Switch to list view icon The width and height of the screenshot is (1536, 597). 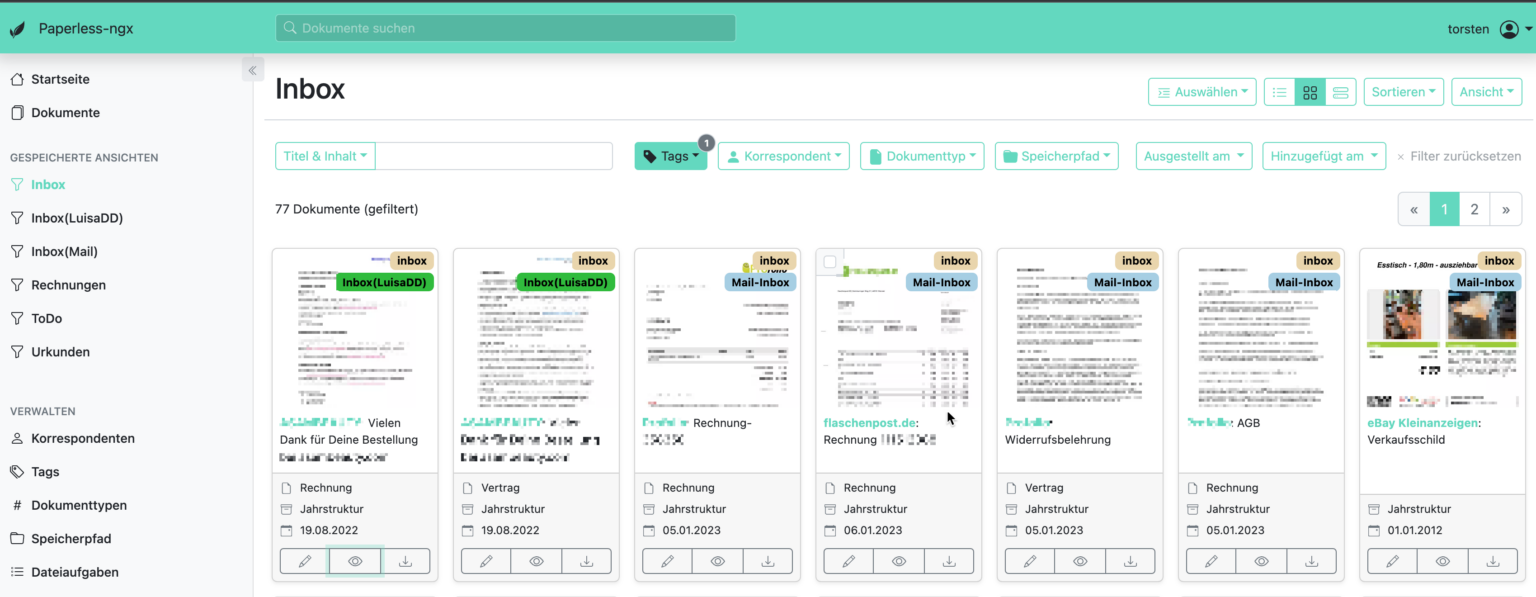(1278, 91)
